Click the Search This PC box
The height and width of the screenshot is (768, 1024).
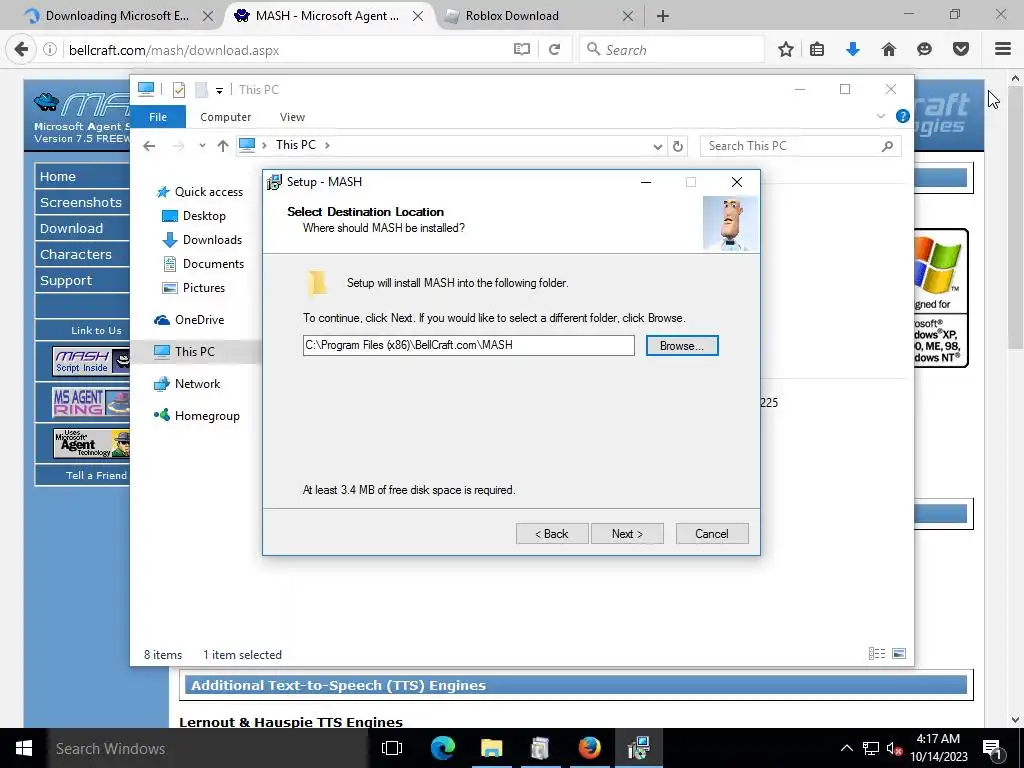[x=800, y=146]
